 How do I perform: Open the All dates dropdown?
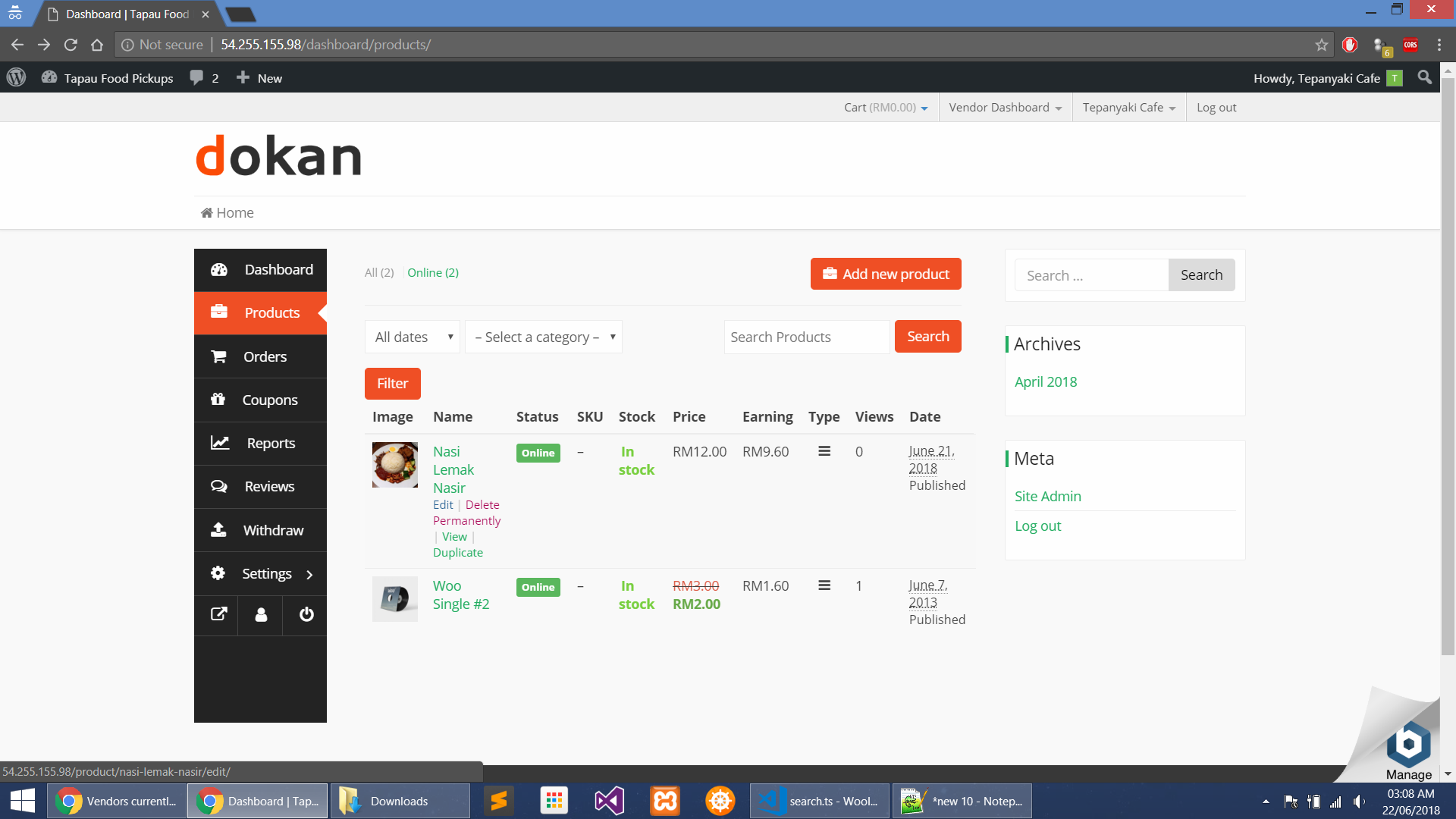(412, 337)
